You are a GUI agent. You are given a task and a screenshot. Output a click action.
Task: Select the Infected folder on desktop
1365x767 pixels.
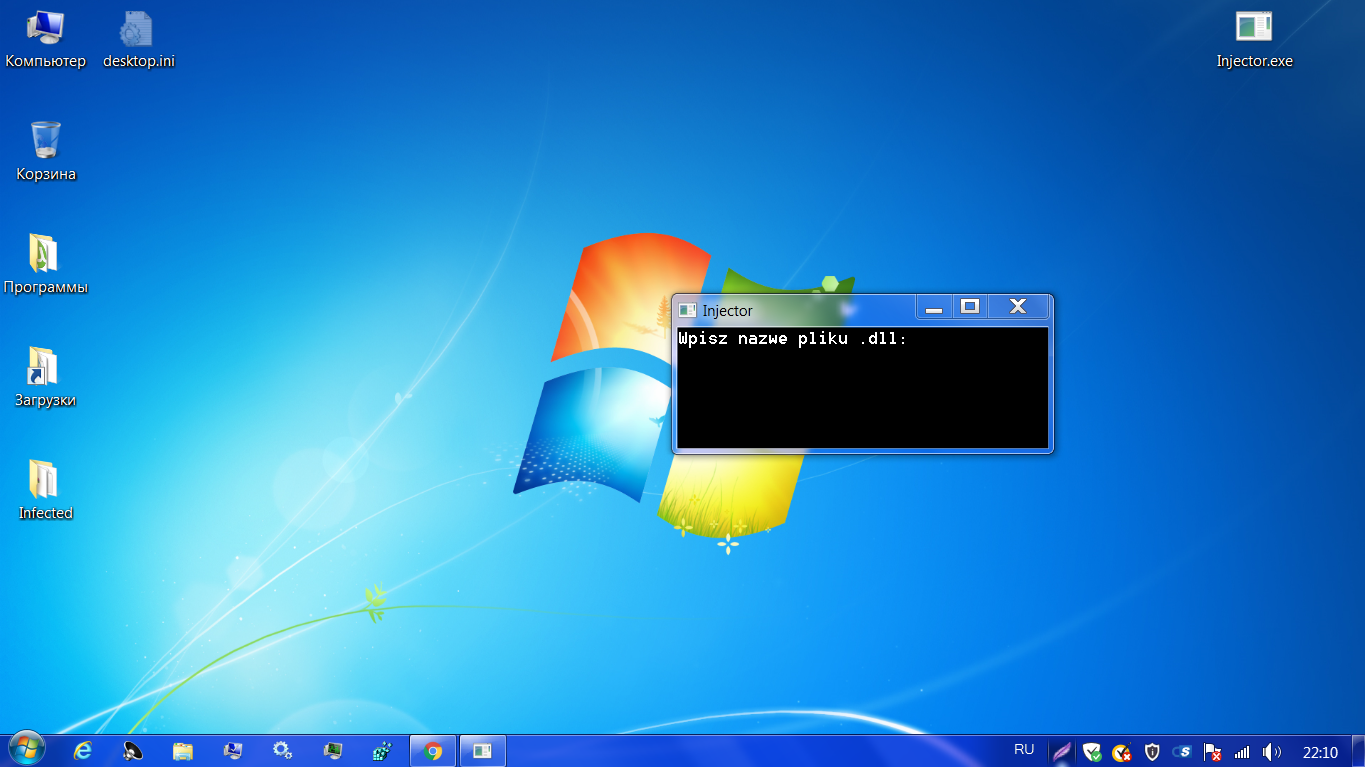(46, 491)
